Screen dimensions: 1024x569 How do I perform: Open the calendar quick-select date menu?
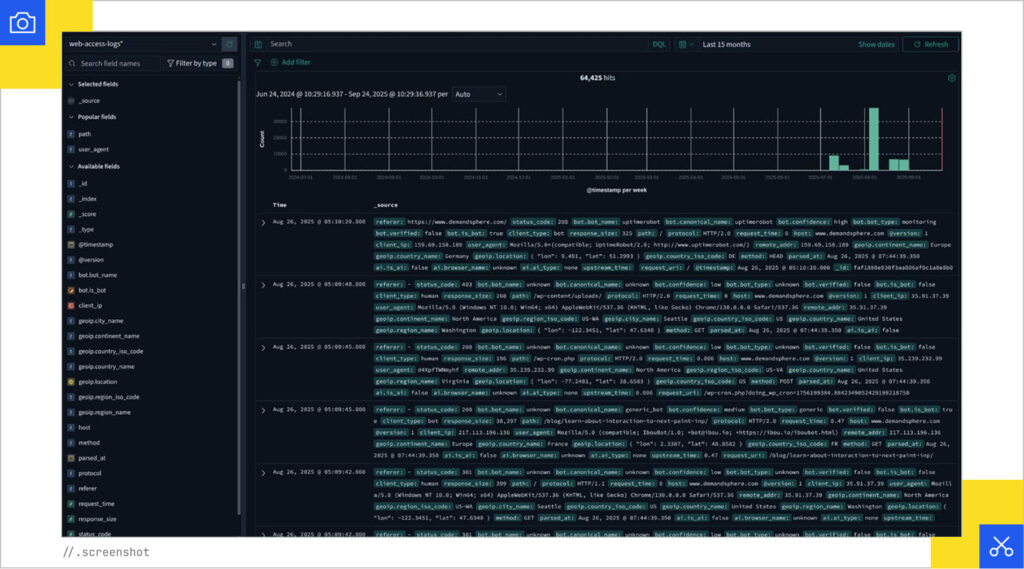point(685,44)
